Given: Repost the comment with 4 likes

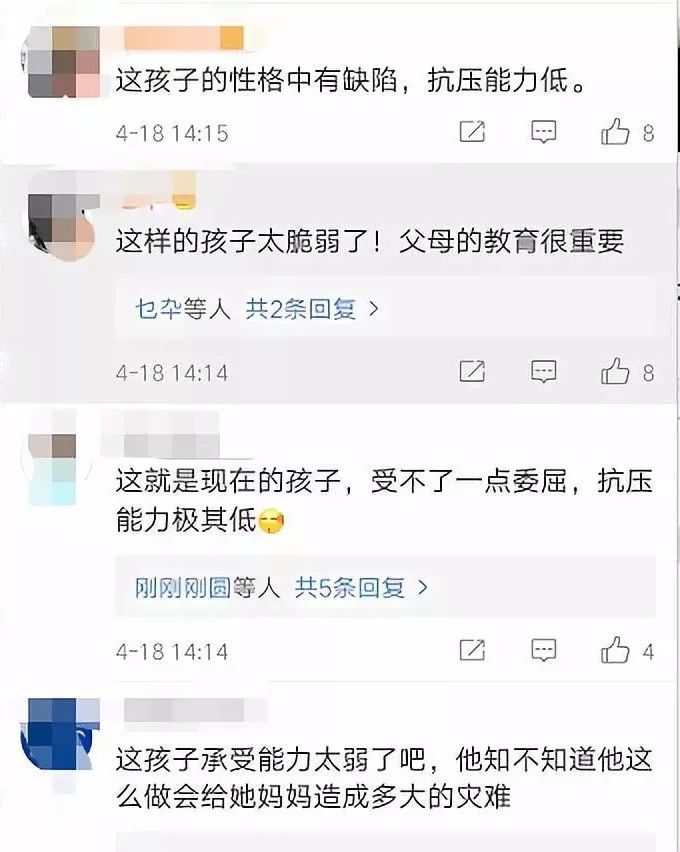Looking at the screenshot, I should point(472,650).
